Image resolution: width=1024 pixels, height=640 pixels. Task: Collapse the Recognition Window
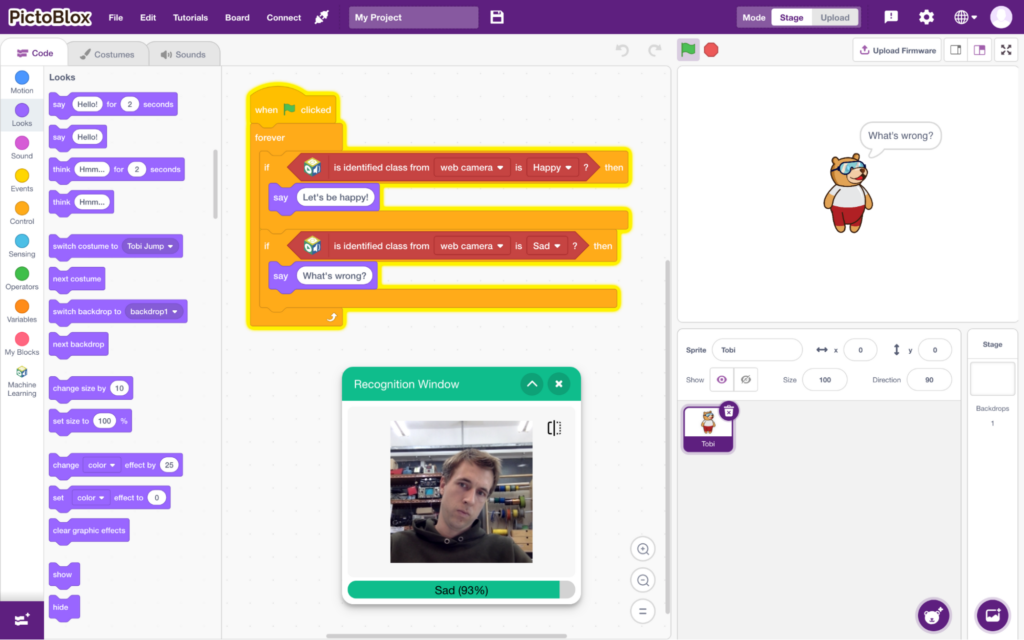[532, 384]
